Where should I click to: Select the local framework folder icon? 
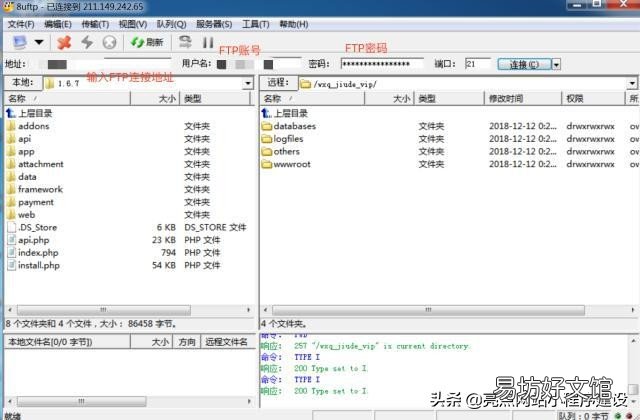tap(11, 189)
